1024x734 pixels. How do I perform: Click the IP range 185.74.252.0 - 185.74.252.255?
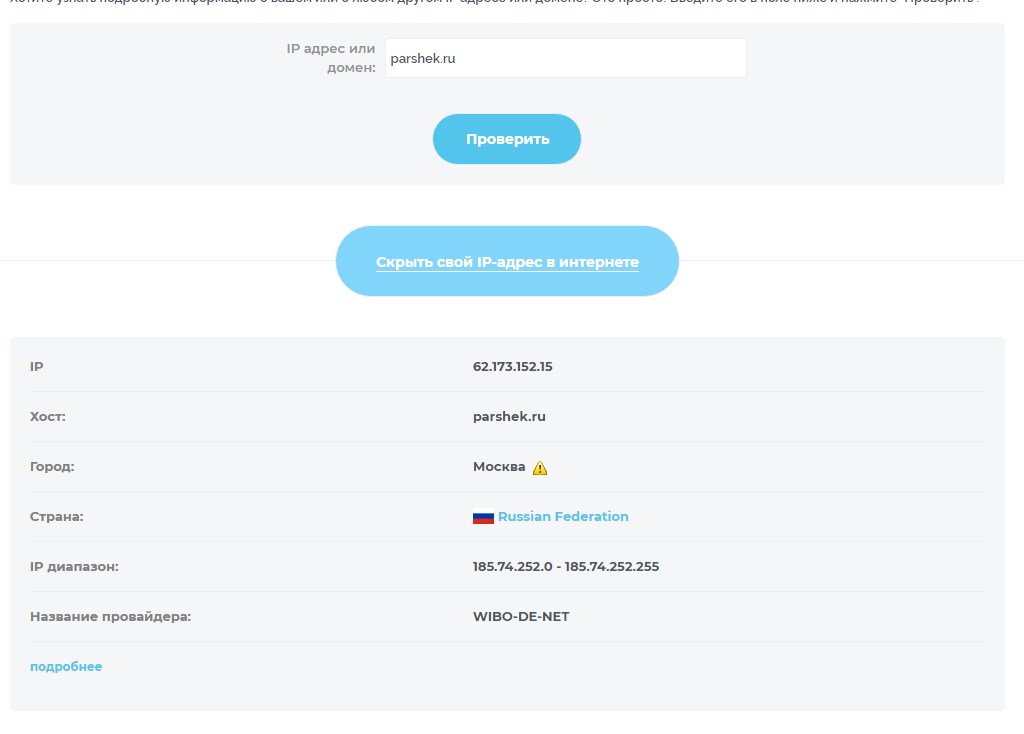click(565, 567)
